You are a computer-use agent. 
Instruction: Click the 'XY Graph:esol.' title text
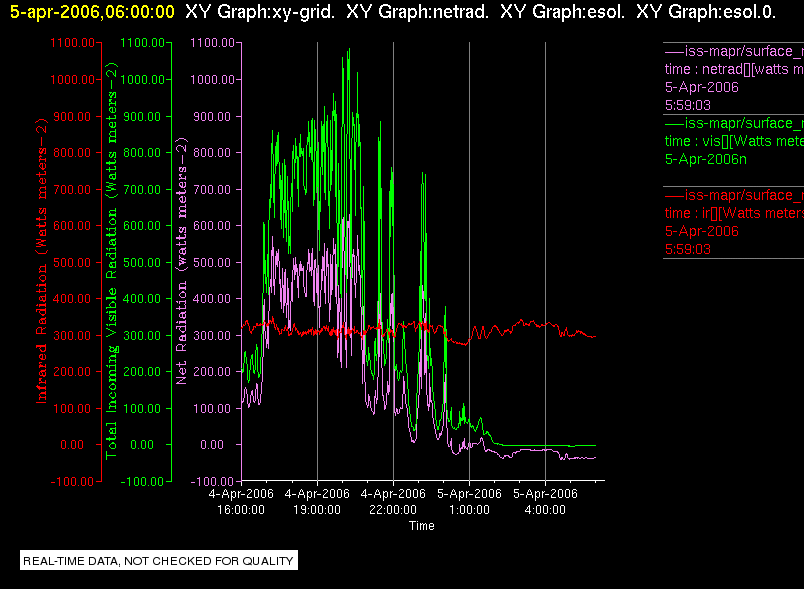562,11
